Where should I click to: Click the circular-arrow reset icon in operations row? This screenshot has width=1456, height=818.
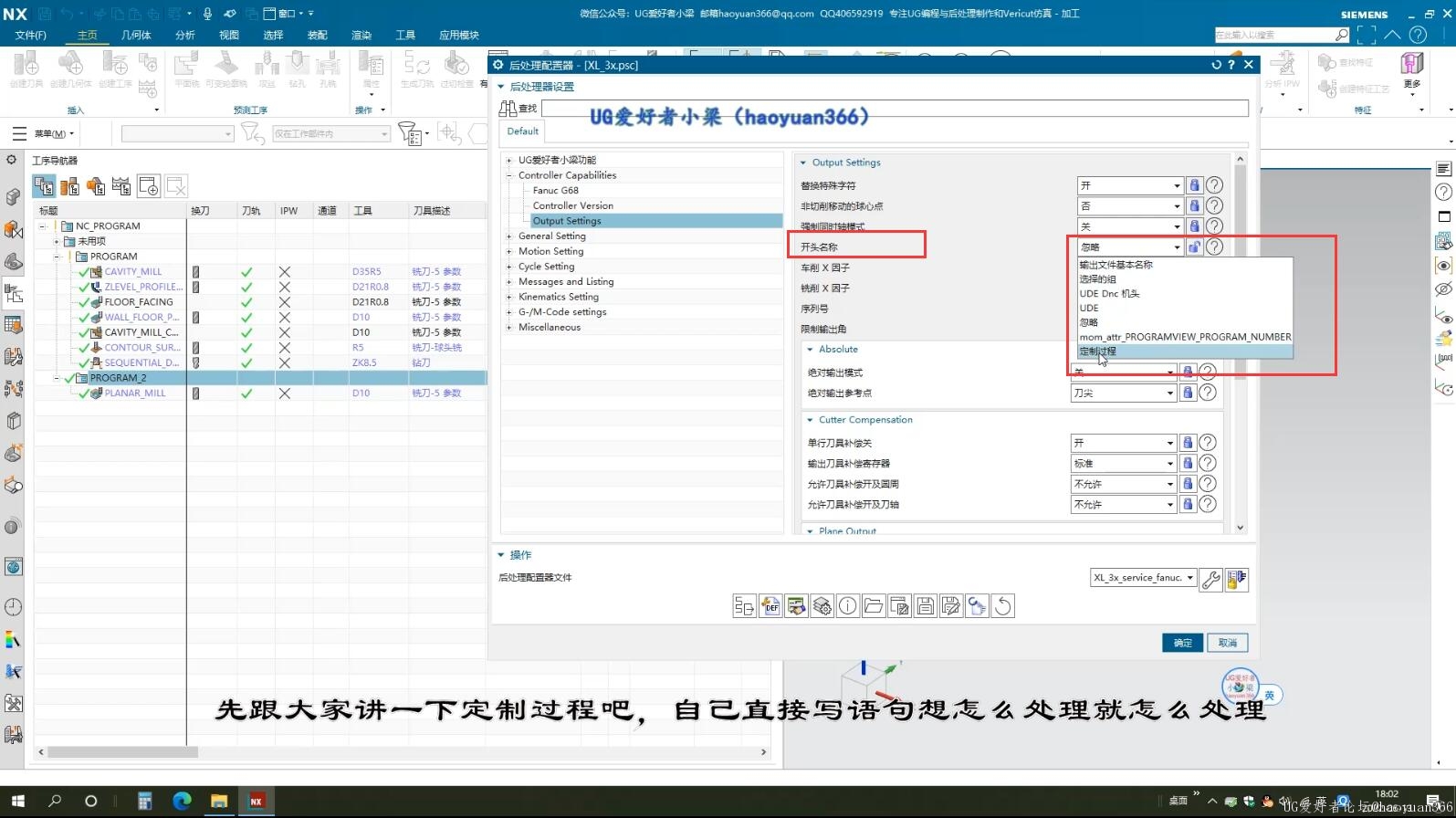pos(1003,606)
